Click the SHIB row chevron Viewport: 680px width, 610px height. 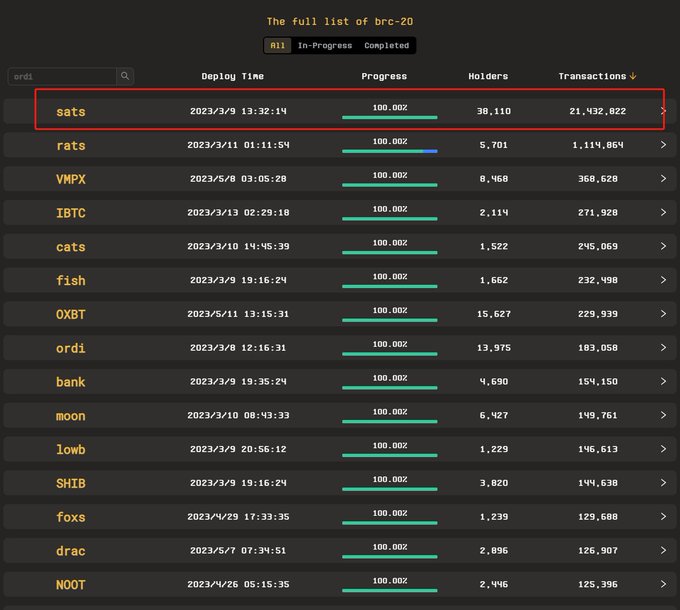click(x=663, y=483)
